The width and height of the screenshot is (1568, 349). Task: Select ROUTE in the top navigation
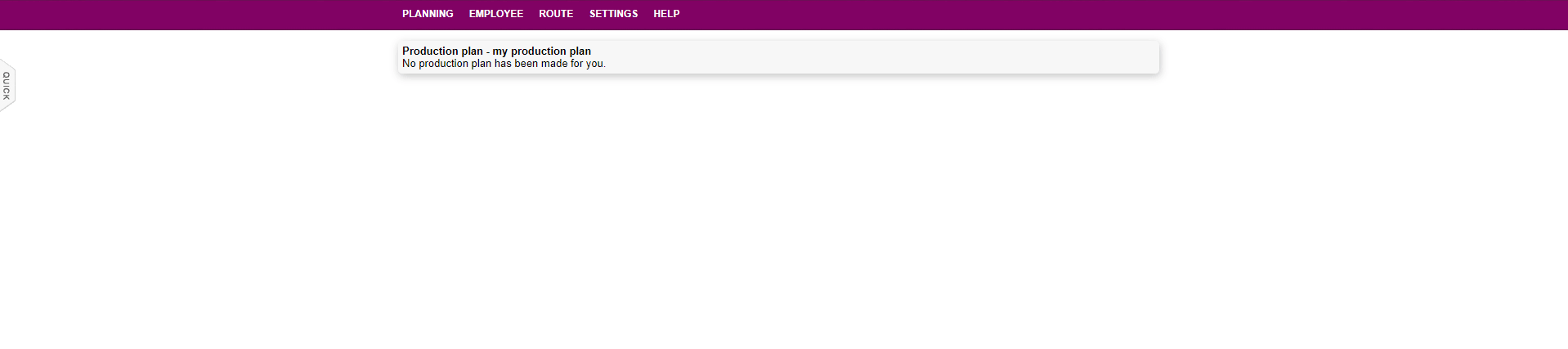pos(556,14)
